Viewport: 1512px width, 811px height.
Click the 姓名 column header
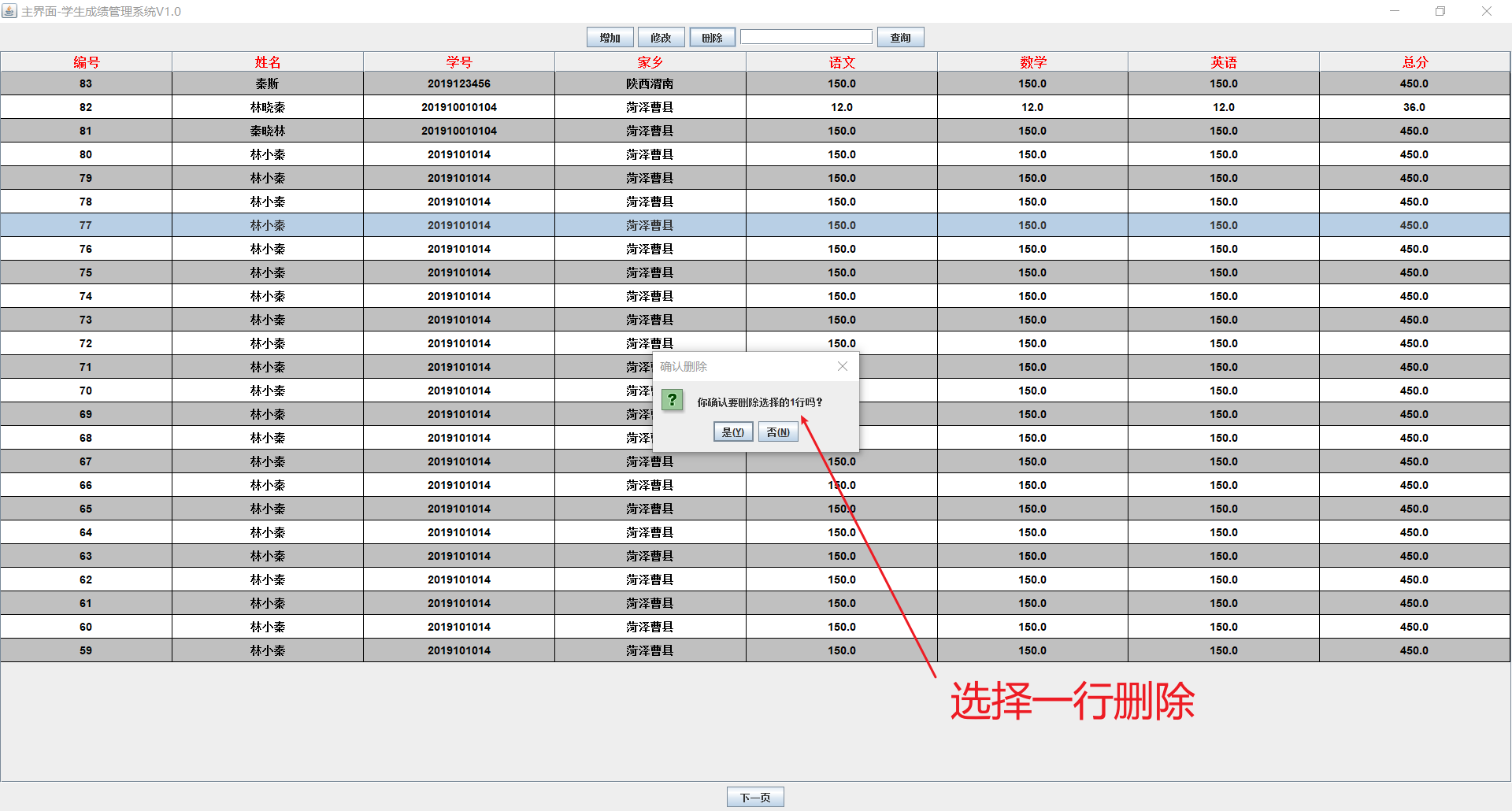tap(268, 62)
